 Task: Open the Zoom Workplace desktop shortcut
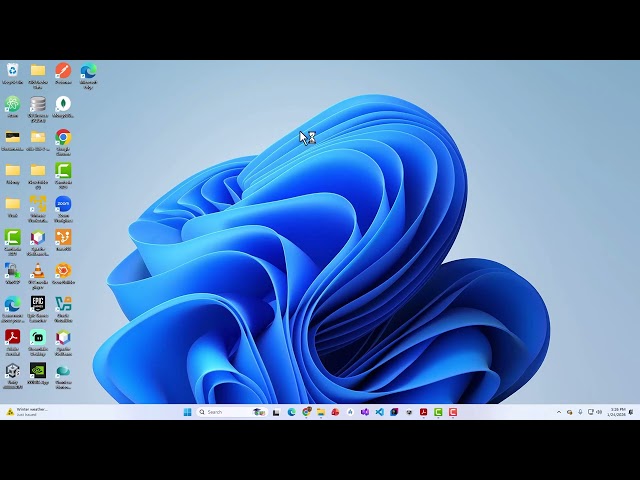pyautogui.click(x=63, y=209)
